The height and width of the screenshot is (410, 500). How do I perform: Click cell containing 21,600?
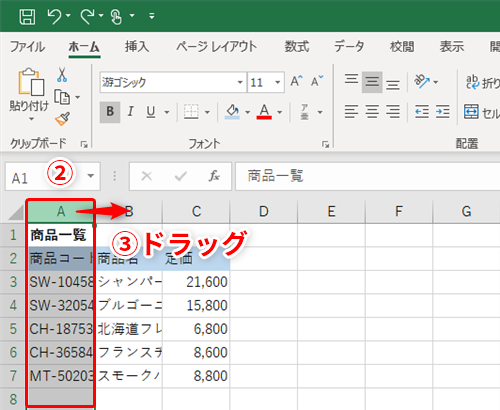pyautogui.click(x=196, y=282)
